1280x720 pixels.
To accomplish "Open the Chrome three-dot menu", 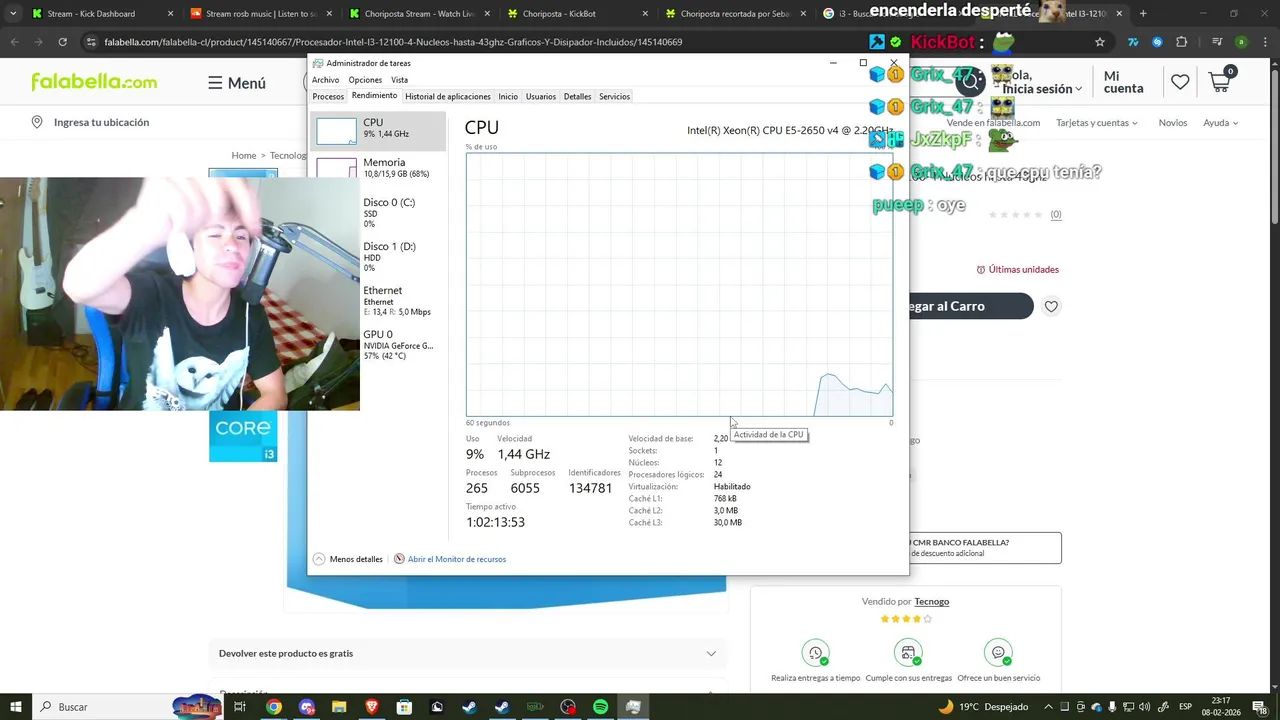I will coord(1264,42).
